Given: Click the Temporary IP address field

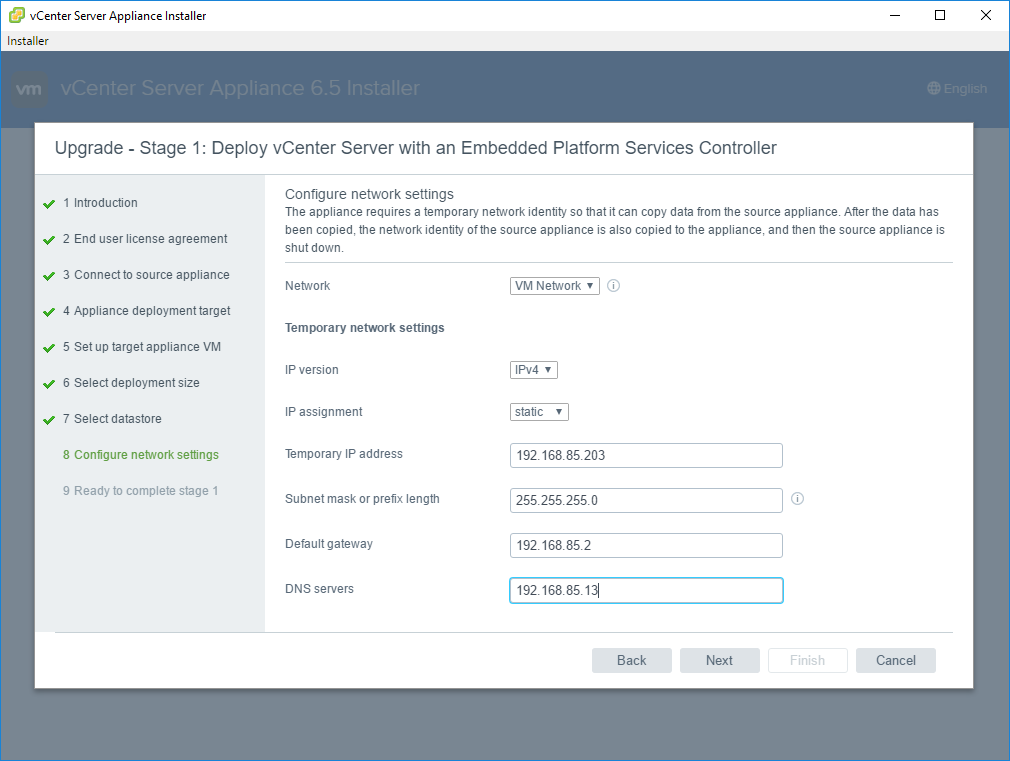Looking at the screenshot, I should pyautogui.click(x=646, y=456).
